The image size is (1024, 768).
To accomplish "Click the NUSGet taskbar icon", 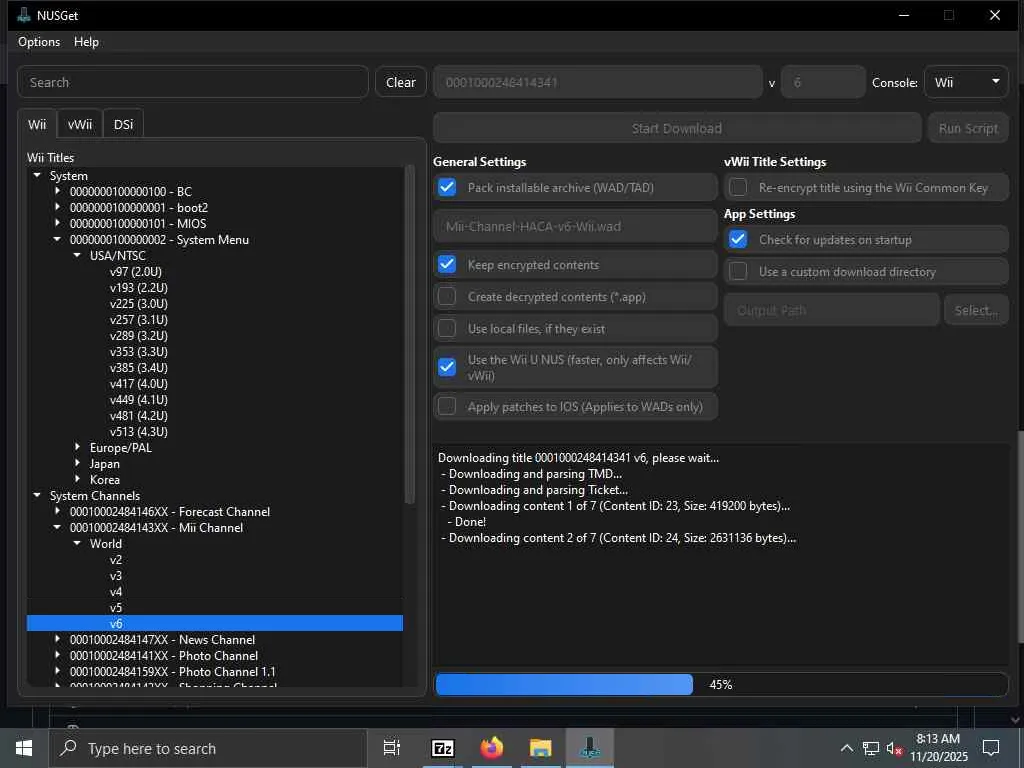I will tap(590, 748).
